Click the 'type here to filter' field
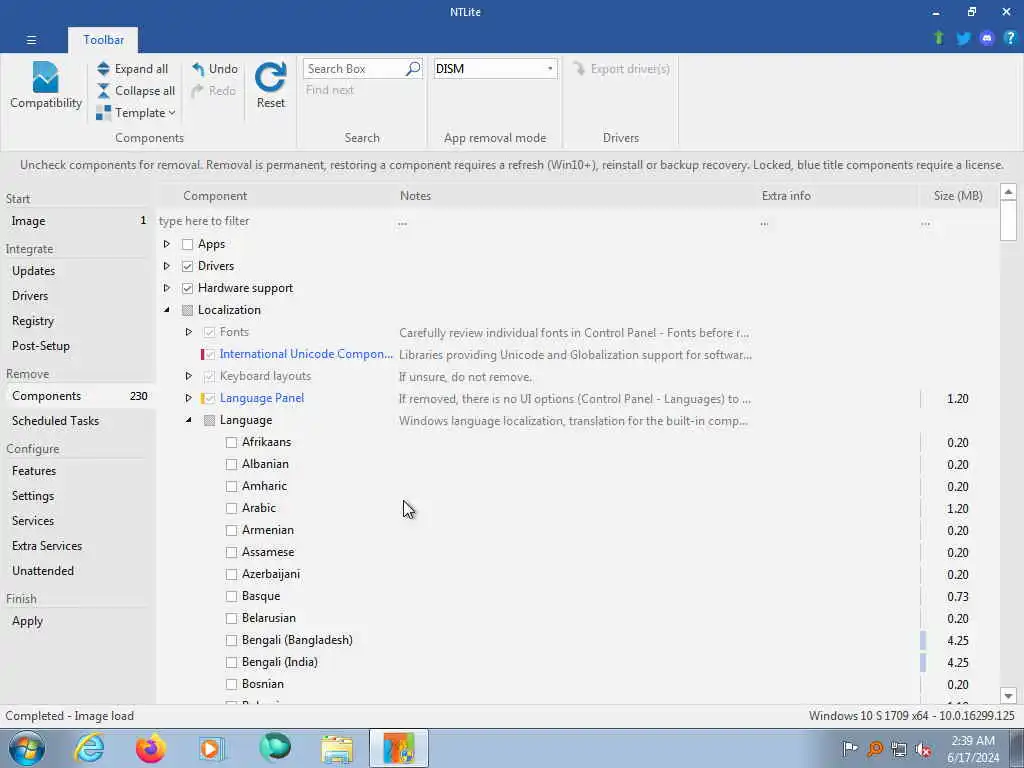1024x768 pixels. pyautogui.click(x=276, y=221)
